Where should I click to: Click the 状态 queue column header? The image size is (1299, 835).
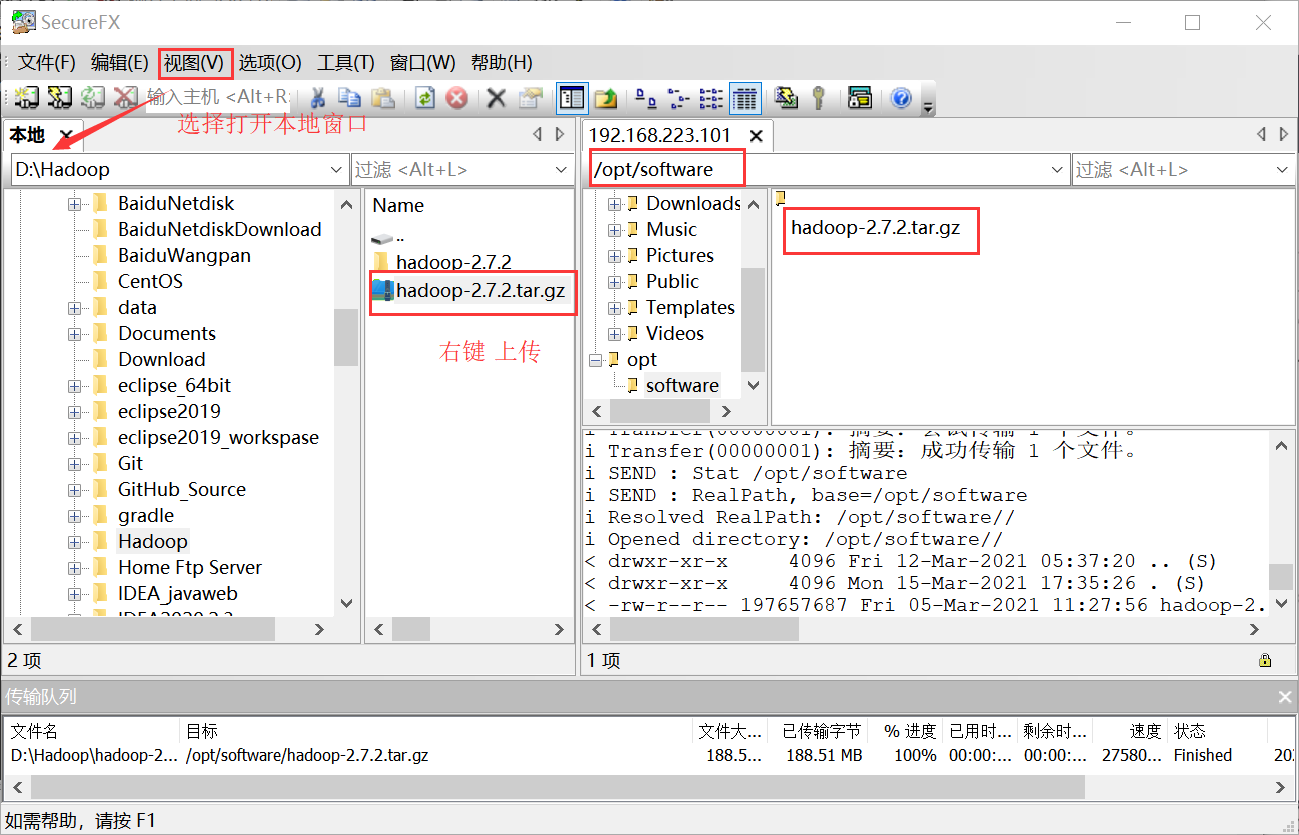pos(1217,731)
